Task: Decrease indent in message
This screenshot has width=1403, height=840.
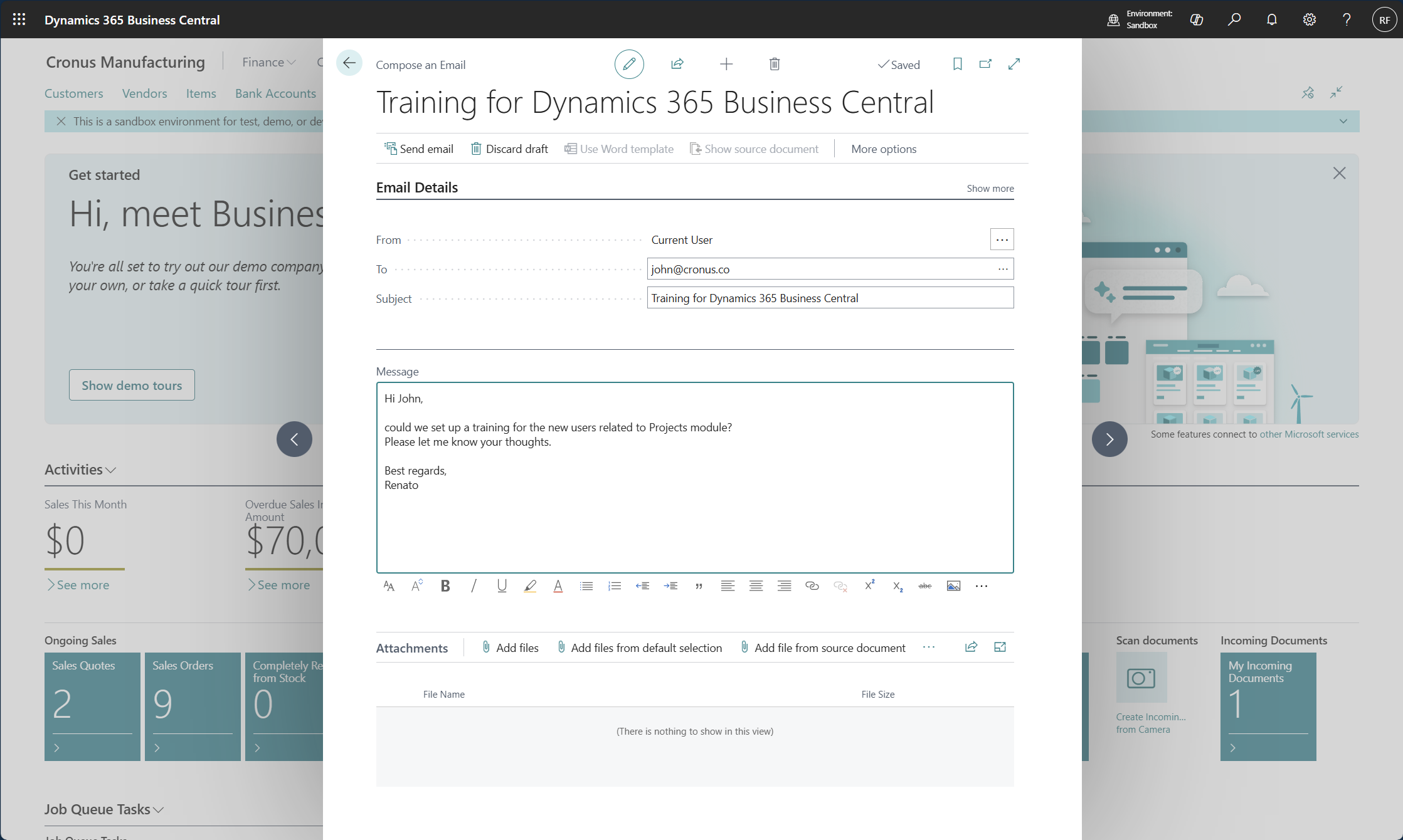Action: click(643, 586)
